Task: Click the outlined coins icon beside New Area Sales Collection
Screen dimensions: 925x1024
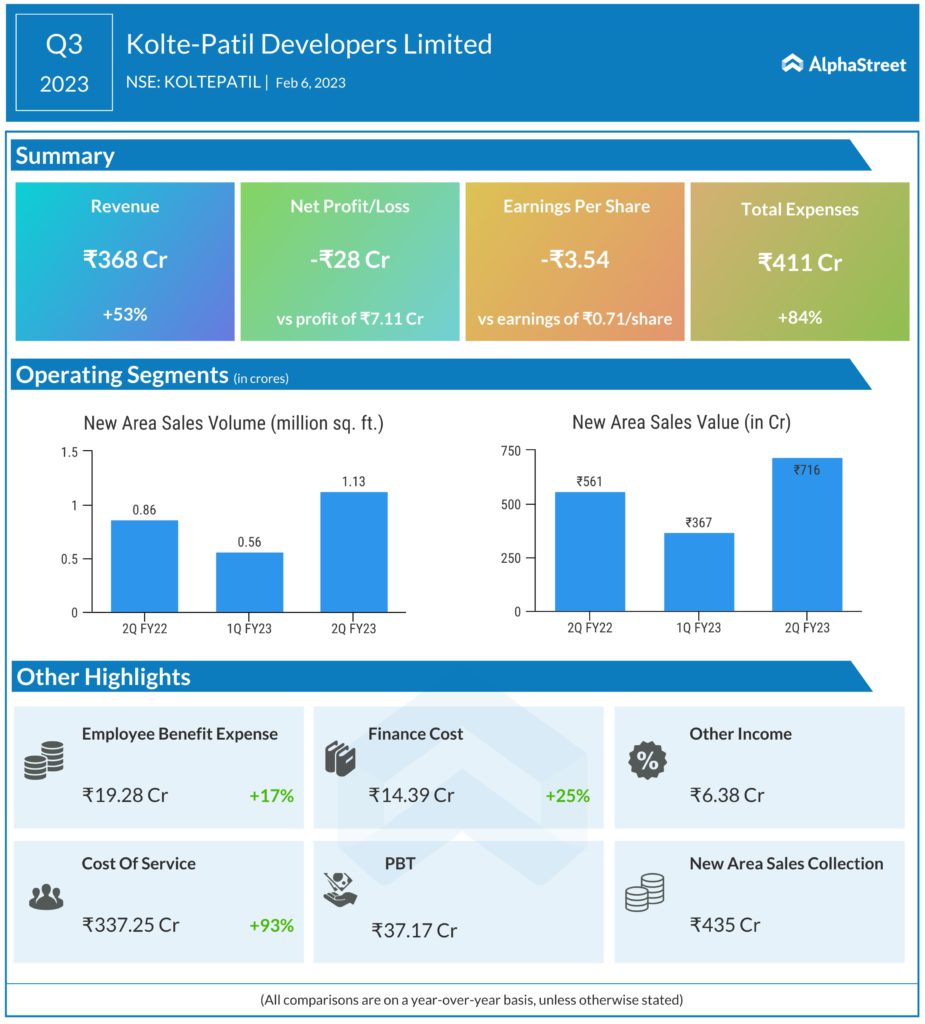Action: (644, 892)
